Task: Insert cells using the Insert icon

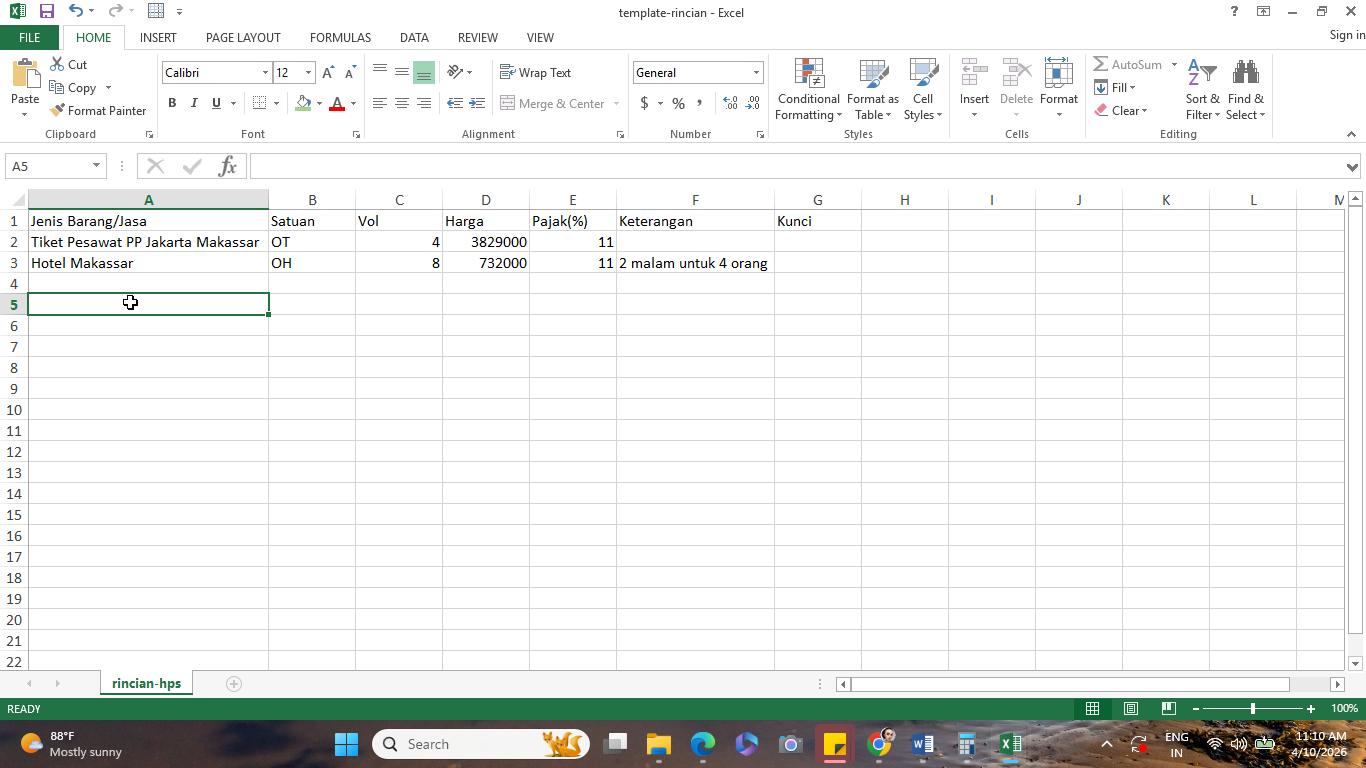Action: point(974,75)
